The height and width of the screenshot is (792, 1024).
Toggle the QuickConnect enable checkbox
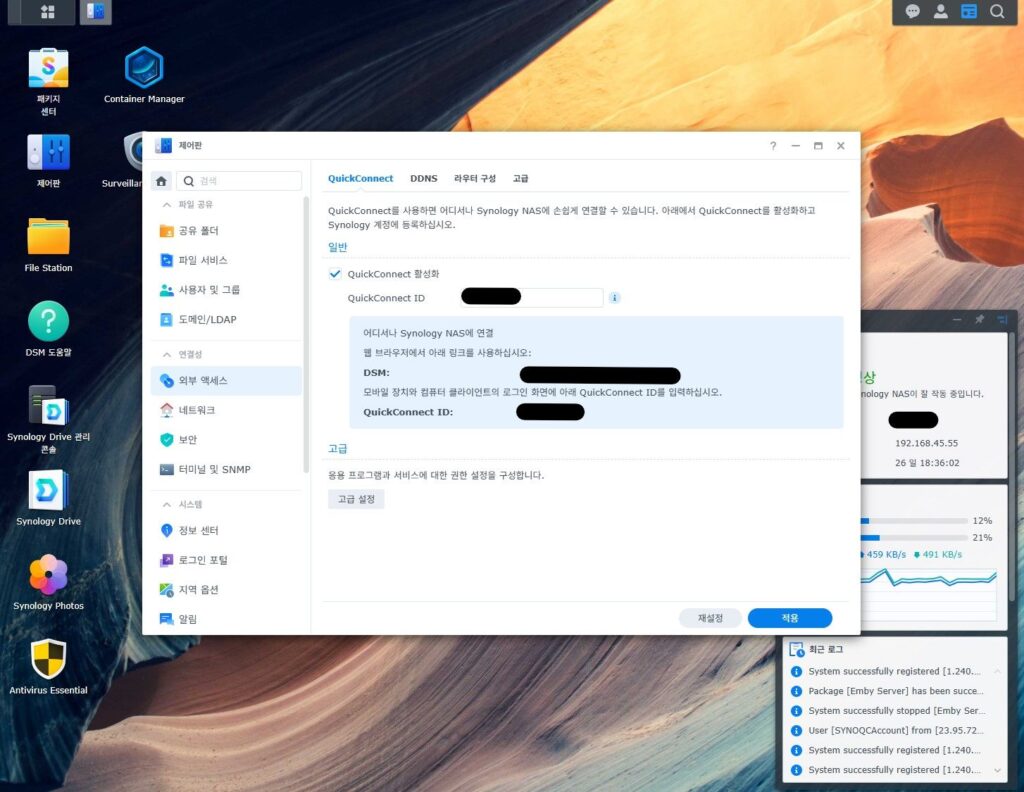[x=335, y=274]
